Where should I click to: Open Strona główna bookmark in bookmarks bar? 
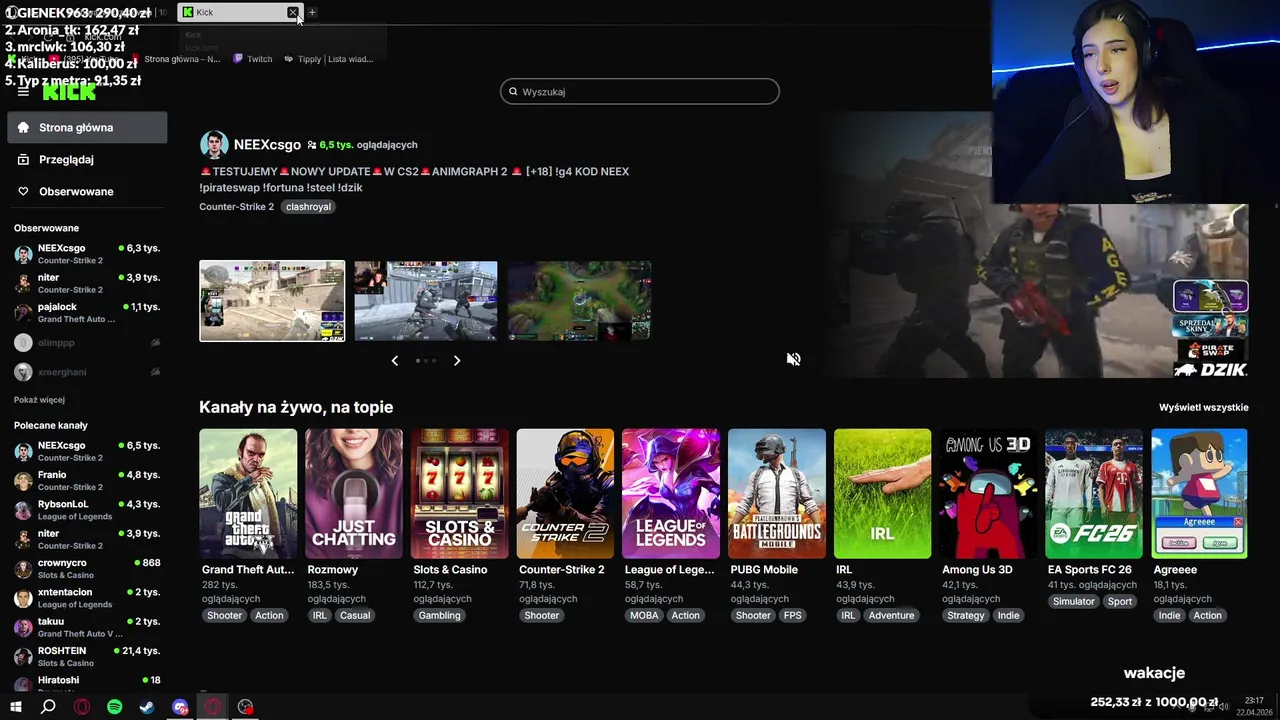176,59
